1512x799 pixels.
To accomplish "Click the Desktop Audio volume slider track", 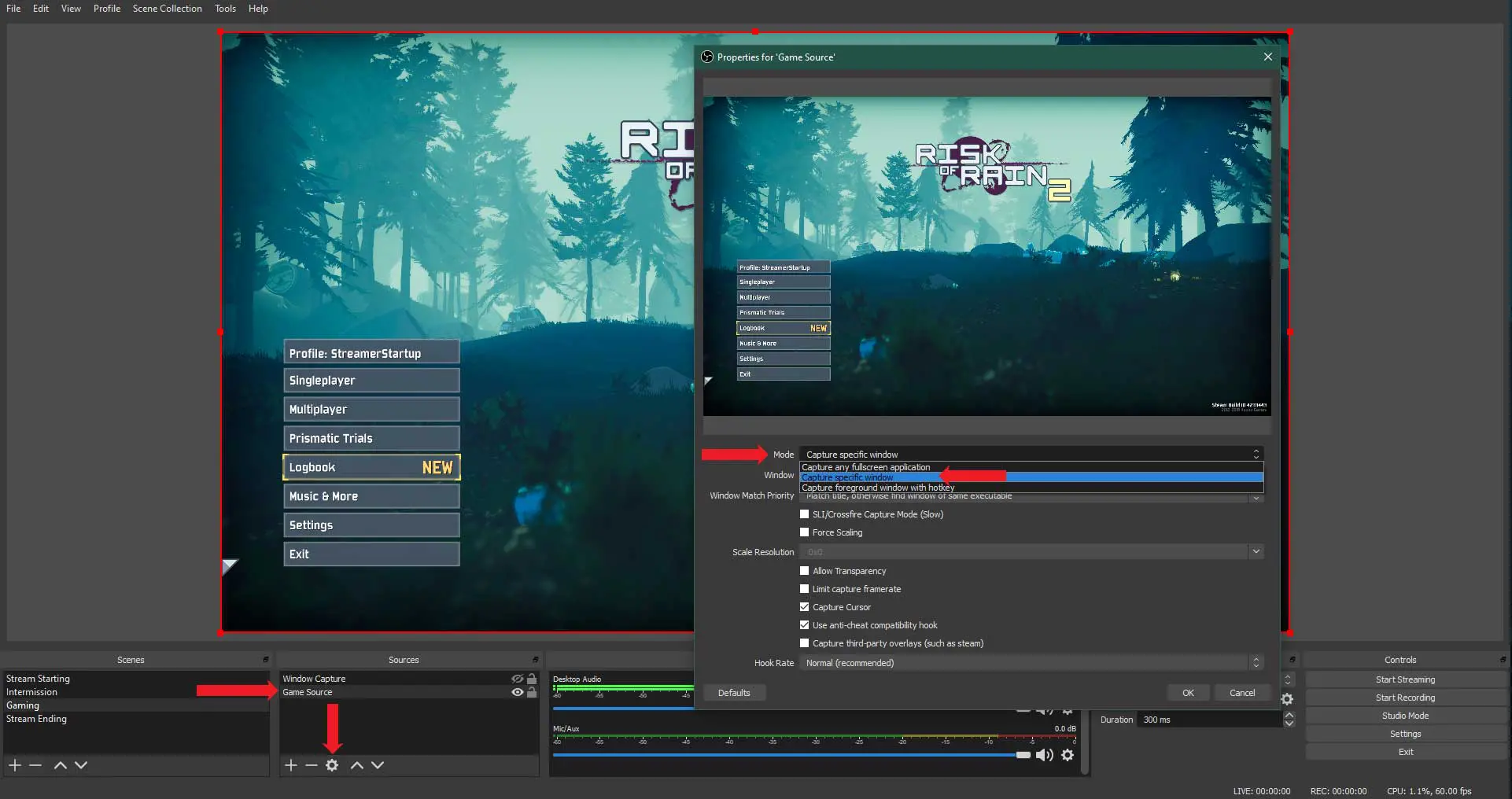I will tap(623, 709).
